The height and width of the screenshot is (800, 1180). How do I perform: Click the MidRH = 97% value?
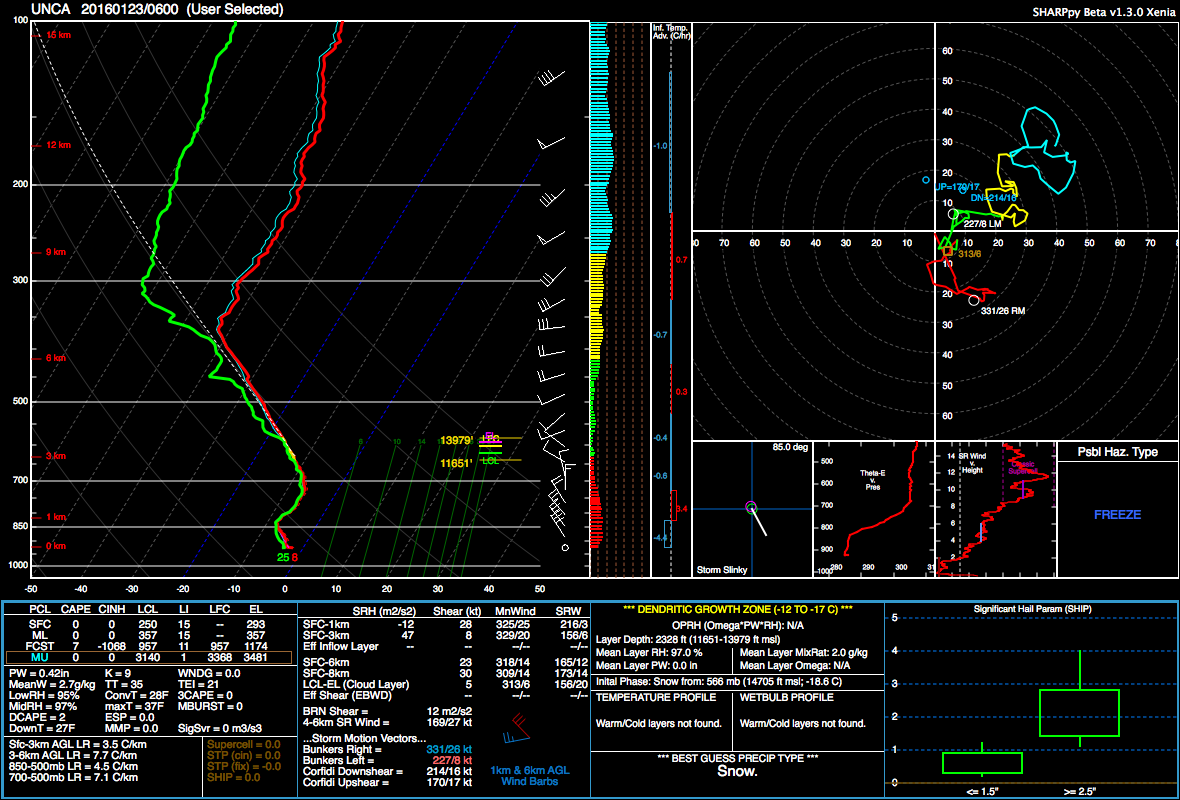pos(44,707)
